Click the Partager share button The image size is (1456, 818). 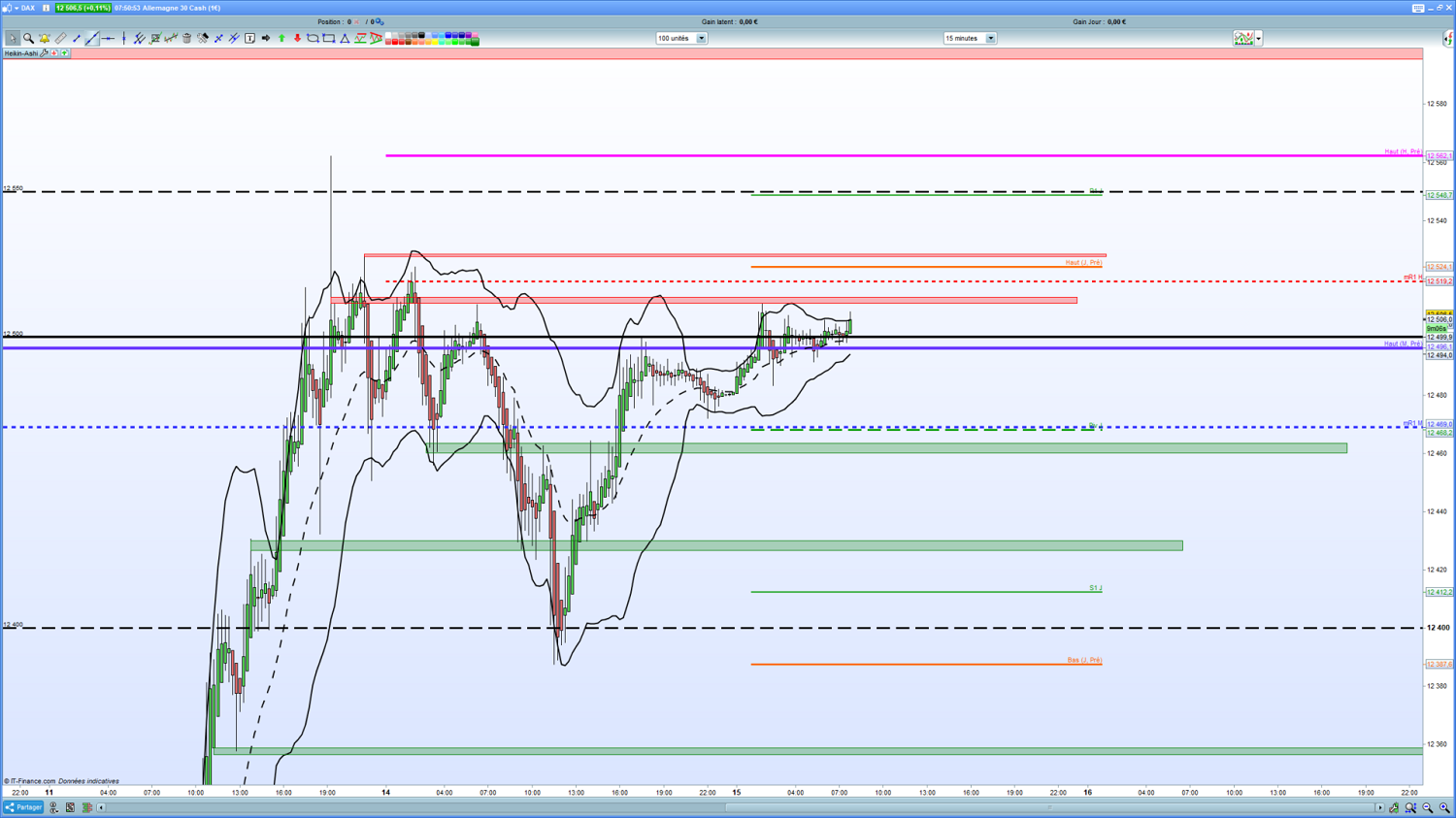pos(23,807)
